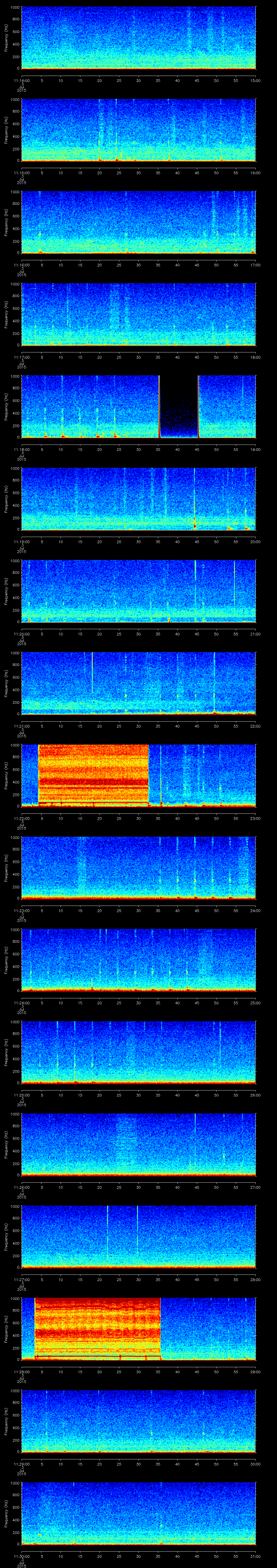This screenshot has height=1568, width=277.
Task: Click the 11:24:00 start time label
Action: point(21,1003)
